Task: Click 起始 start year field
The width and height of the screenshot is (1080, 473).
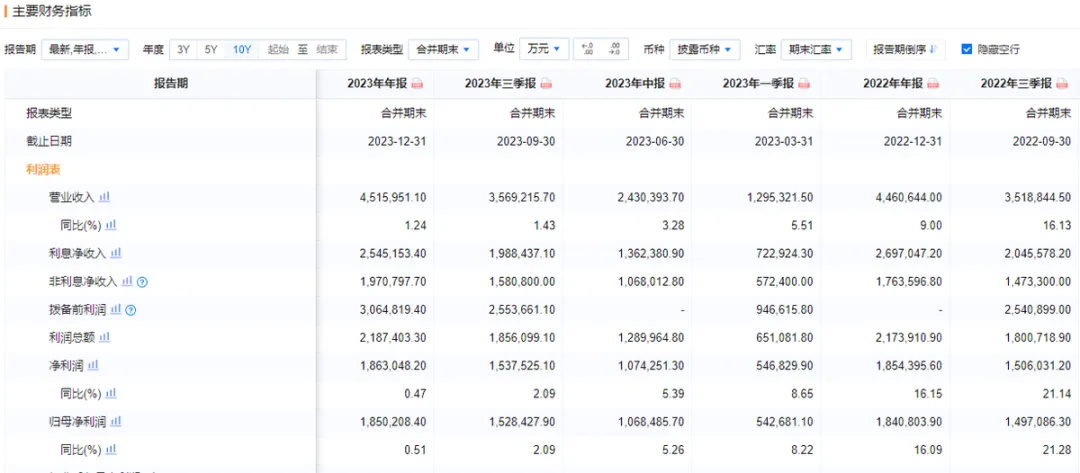Action: pos(278,49)
